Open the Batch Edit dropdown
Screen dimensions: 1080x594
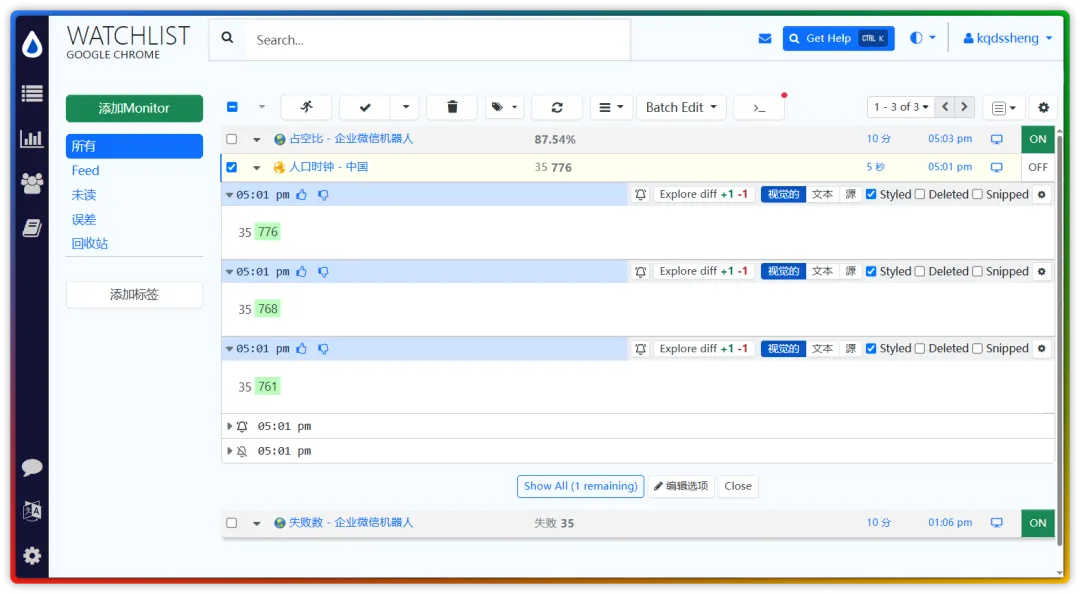pos(681,107)
